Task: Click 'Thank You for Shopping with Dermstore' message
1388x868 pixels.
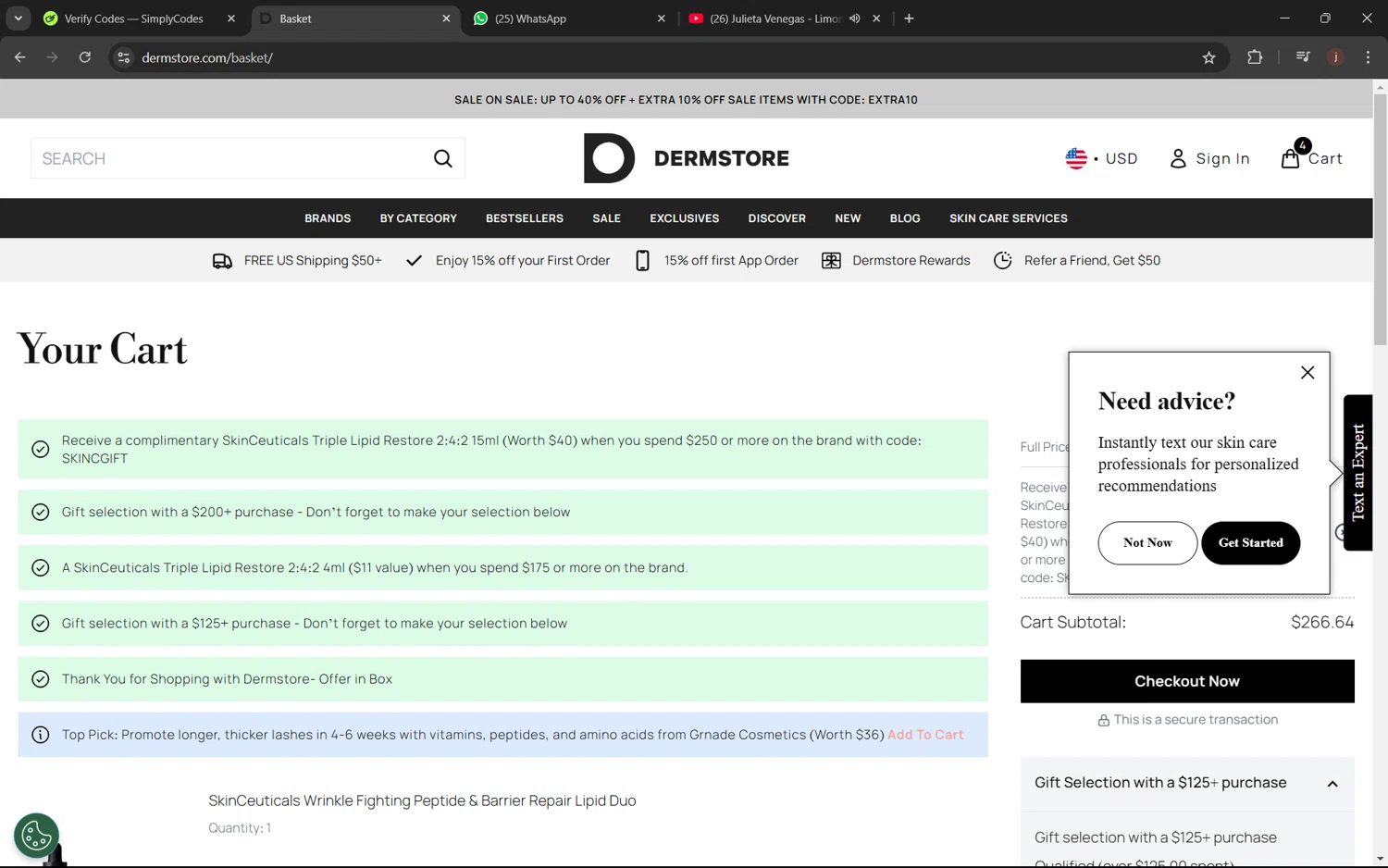Action: (x=227, y=679)
